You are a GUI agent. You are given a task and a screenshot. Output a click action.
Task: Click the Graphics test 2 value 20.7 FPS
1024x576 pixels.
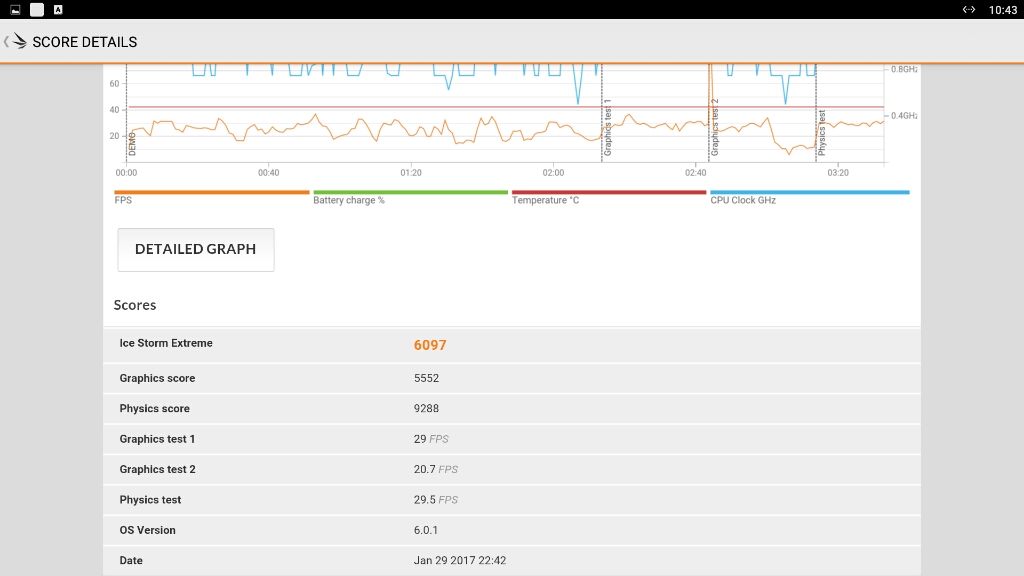436,469
